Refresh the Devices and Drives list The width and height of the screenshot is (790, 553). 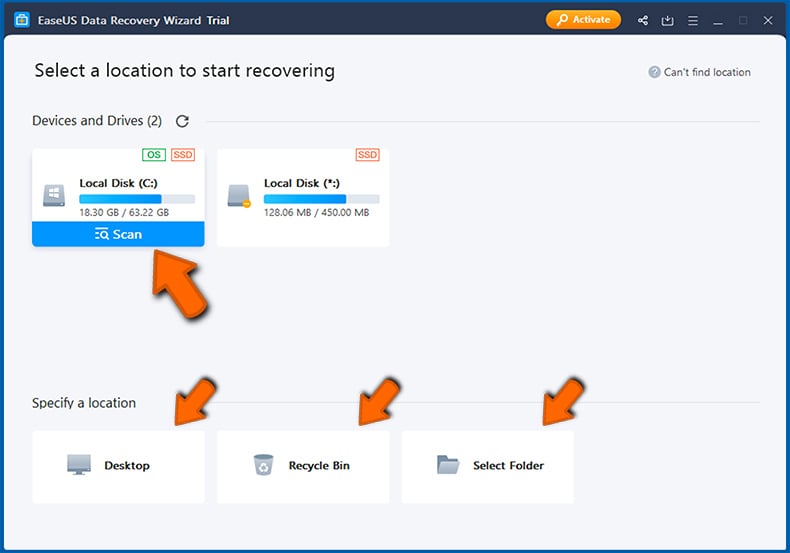click(x=182, y=121)
